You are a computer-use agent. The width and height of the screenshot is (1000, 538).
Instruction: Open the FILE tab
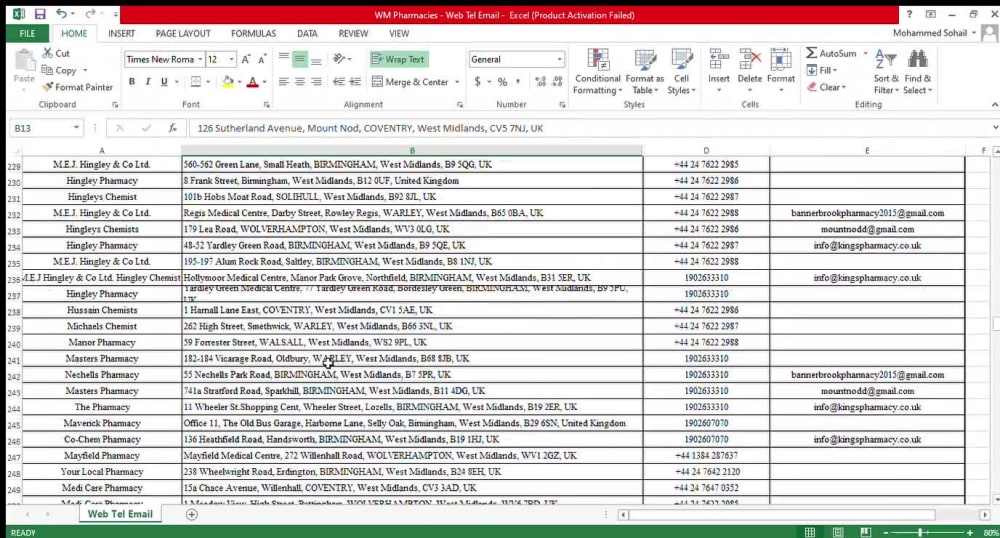pyautogui.click(x=27, y=33)
